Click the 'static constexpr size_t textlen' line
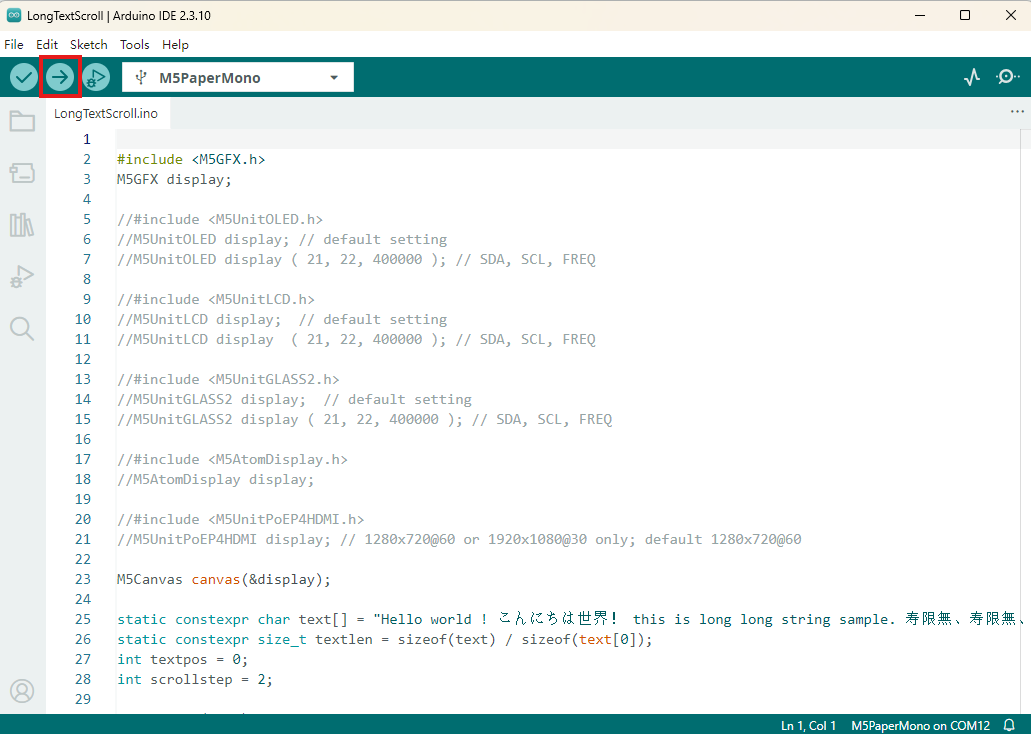 (x=385, y=639)
